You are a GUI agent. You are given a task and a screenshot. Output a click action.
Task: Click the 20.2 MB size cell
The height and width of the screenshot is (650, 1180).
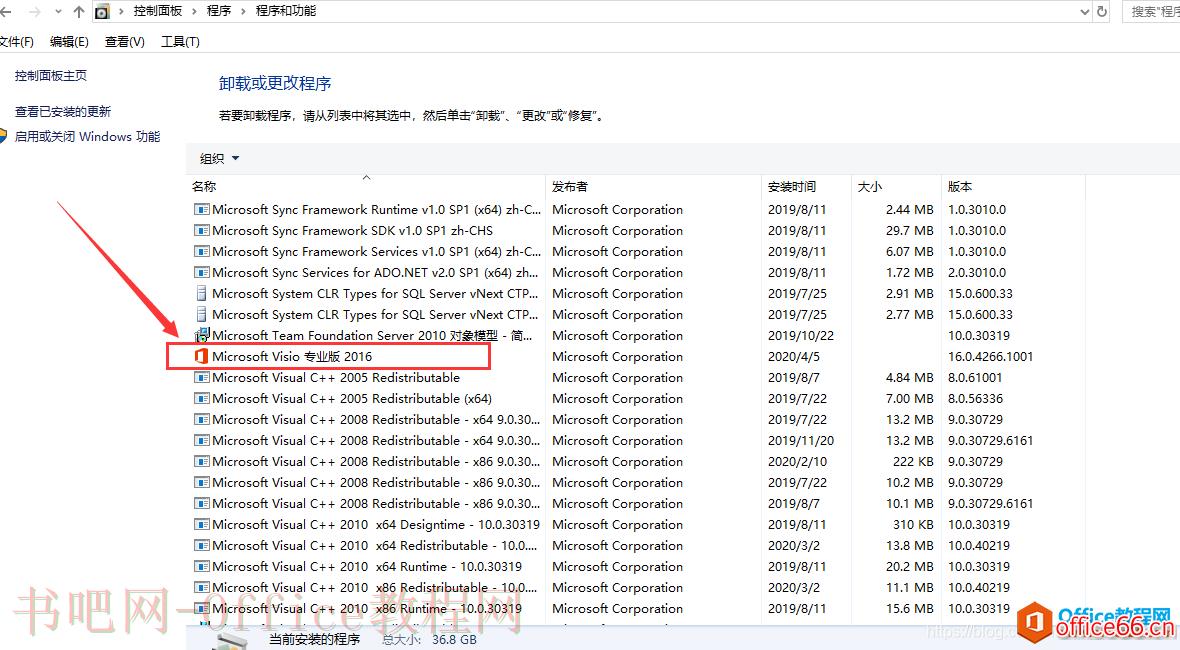(x=909, y=566)
